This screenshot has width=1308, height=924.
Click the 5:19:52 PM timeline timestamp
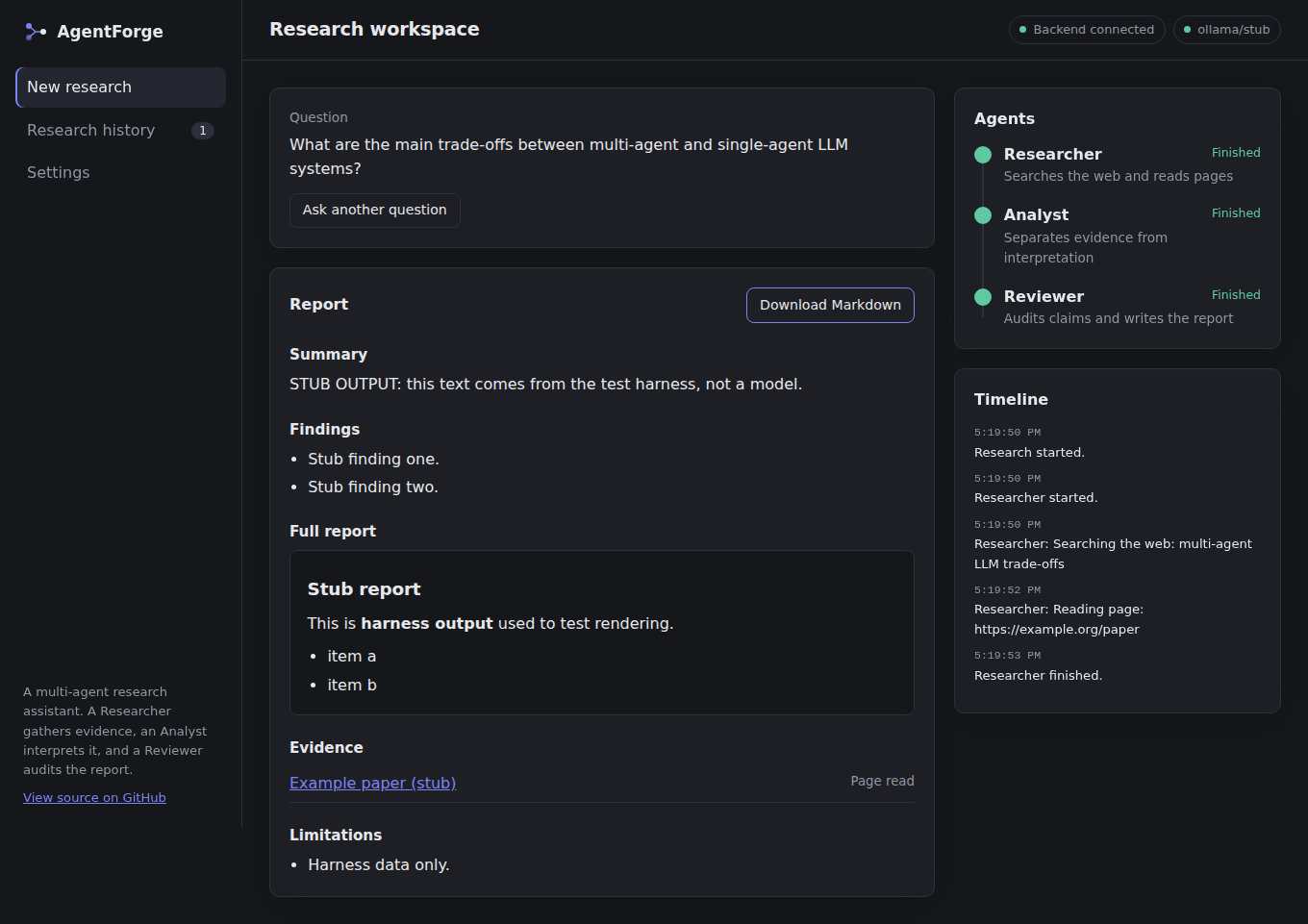1007,590
